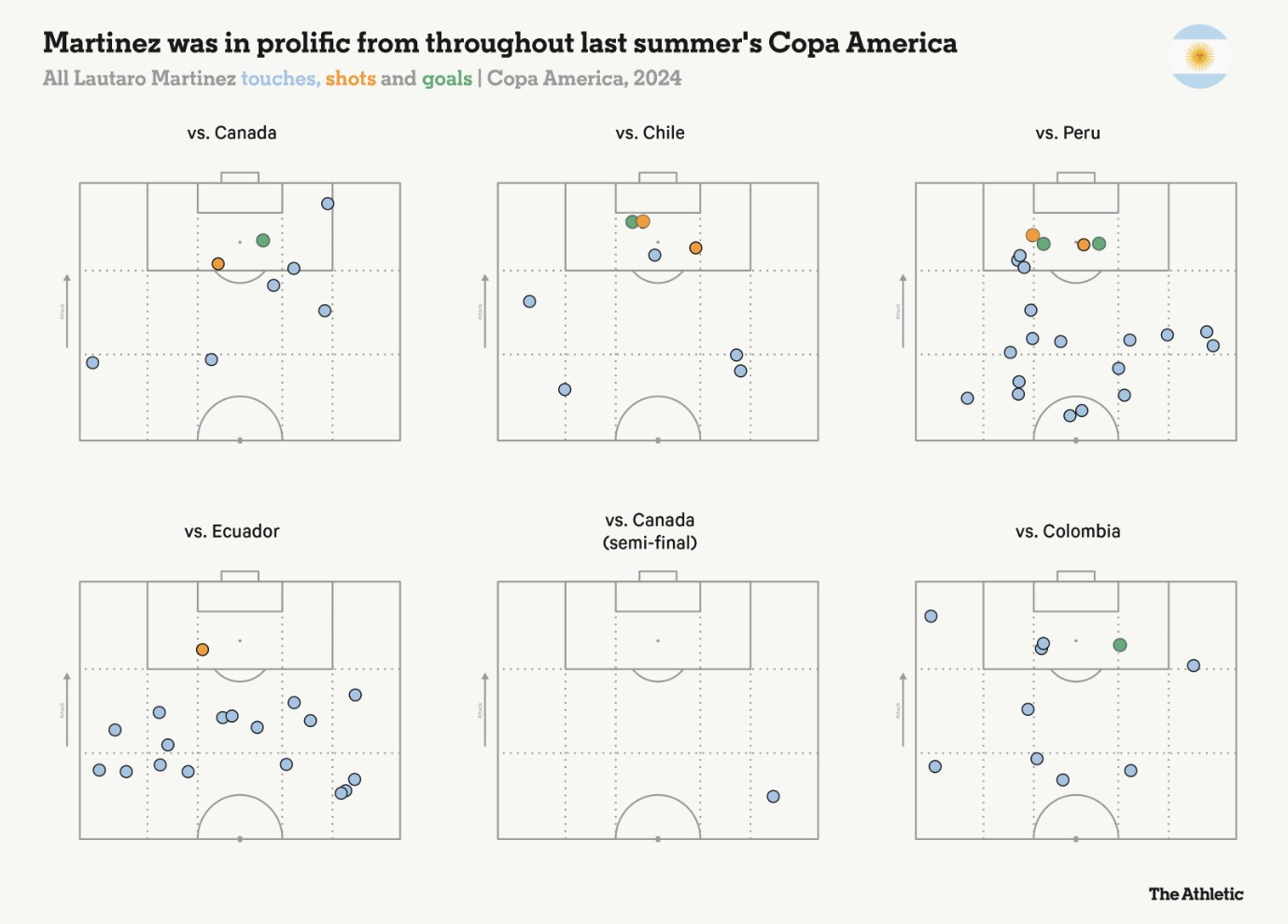The image size is (1288, 924).
Task: Click The Athletic logo
Action: pyautogui.click(x=1196, y=894)
